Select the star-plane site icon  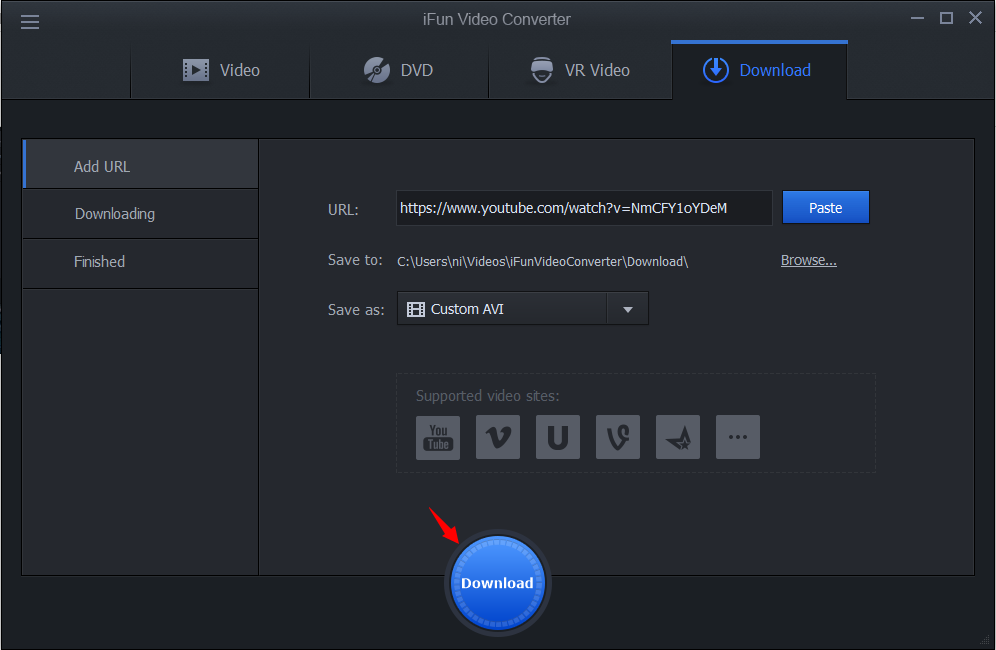click(x=678, y=437)
